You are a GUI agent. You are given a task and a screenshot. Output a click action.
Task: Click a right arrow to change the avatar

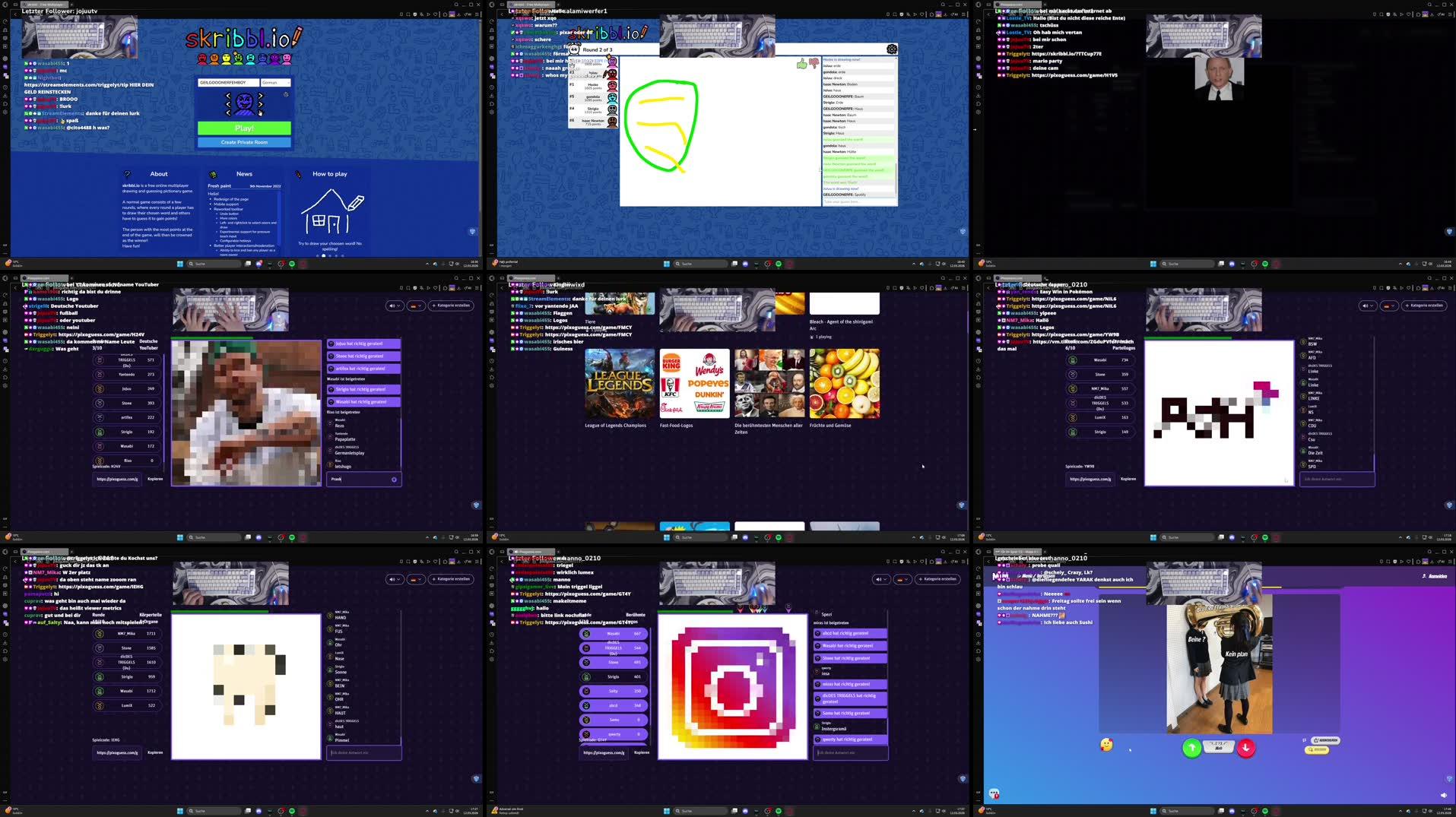pyautogui.click(x=261, y=95)
